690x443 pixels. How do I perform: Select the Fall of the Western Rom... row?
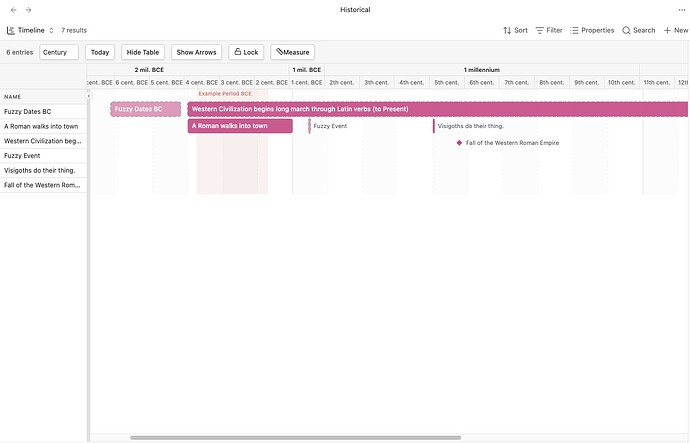point(43,185)
